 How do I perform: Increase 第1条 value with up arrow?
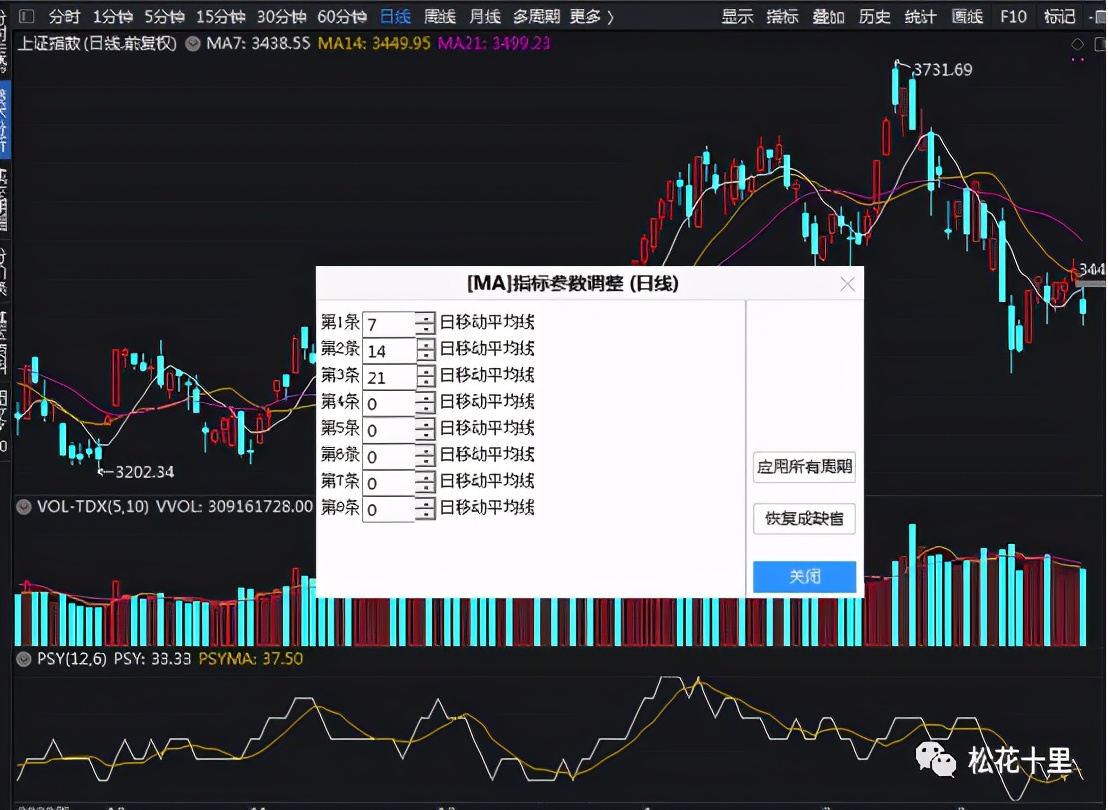(425, 318)
